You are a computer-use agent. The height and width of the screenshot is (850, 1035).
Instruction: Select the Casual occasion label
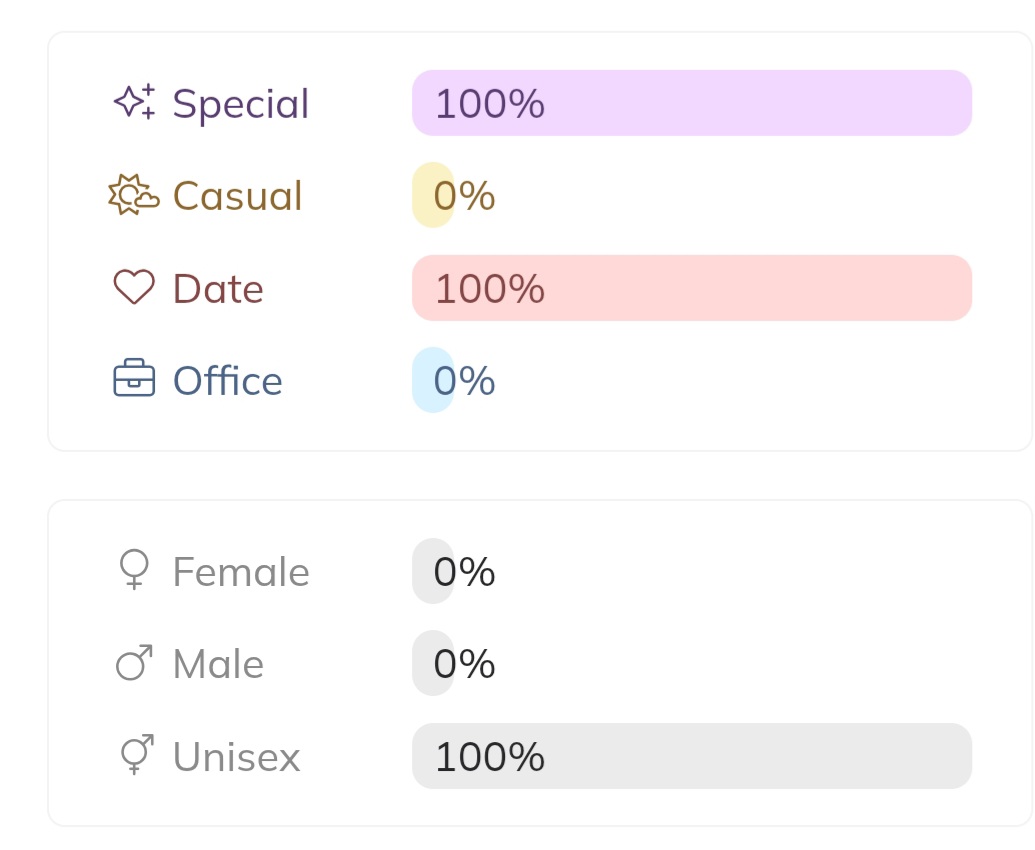click(237, 196)
